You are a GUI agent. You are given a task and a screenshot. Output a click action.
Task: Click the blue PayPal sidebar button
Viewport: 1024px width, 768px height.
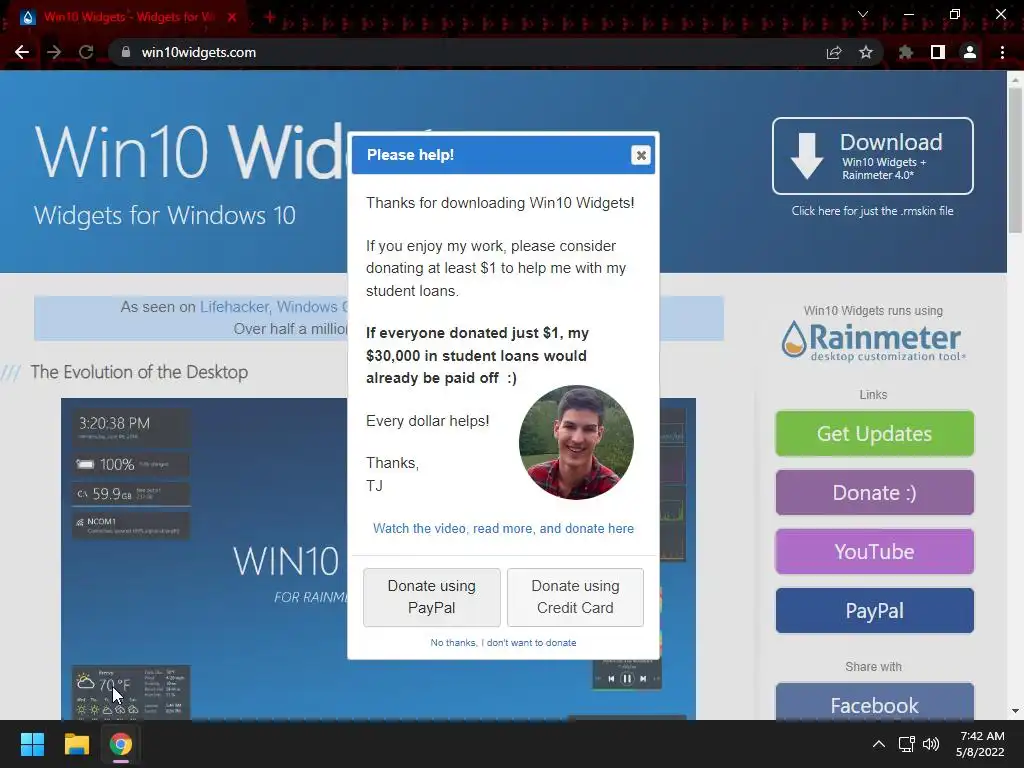874,611
